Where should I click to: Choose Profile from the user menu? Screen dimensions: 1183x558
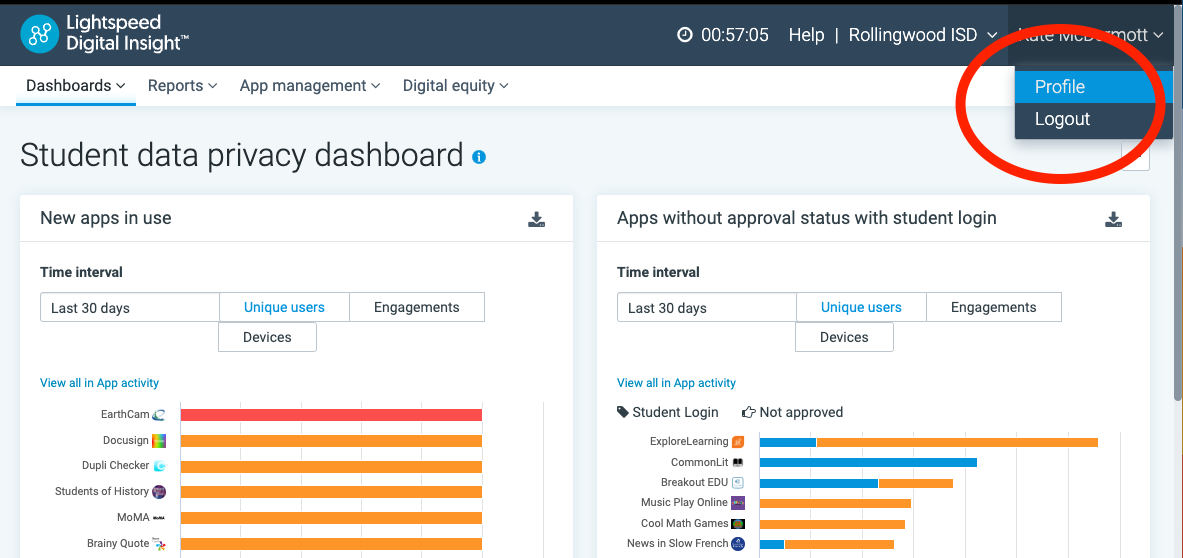[x=1094, y=87]
